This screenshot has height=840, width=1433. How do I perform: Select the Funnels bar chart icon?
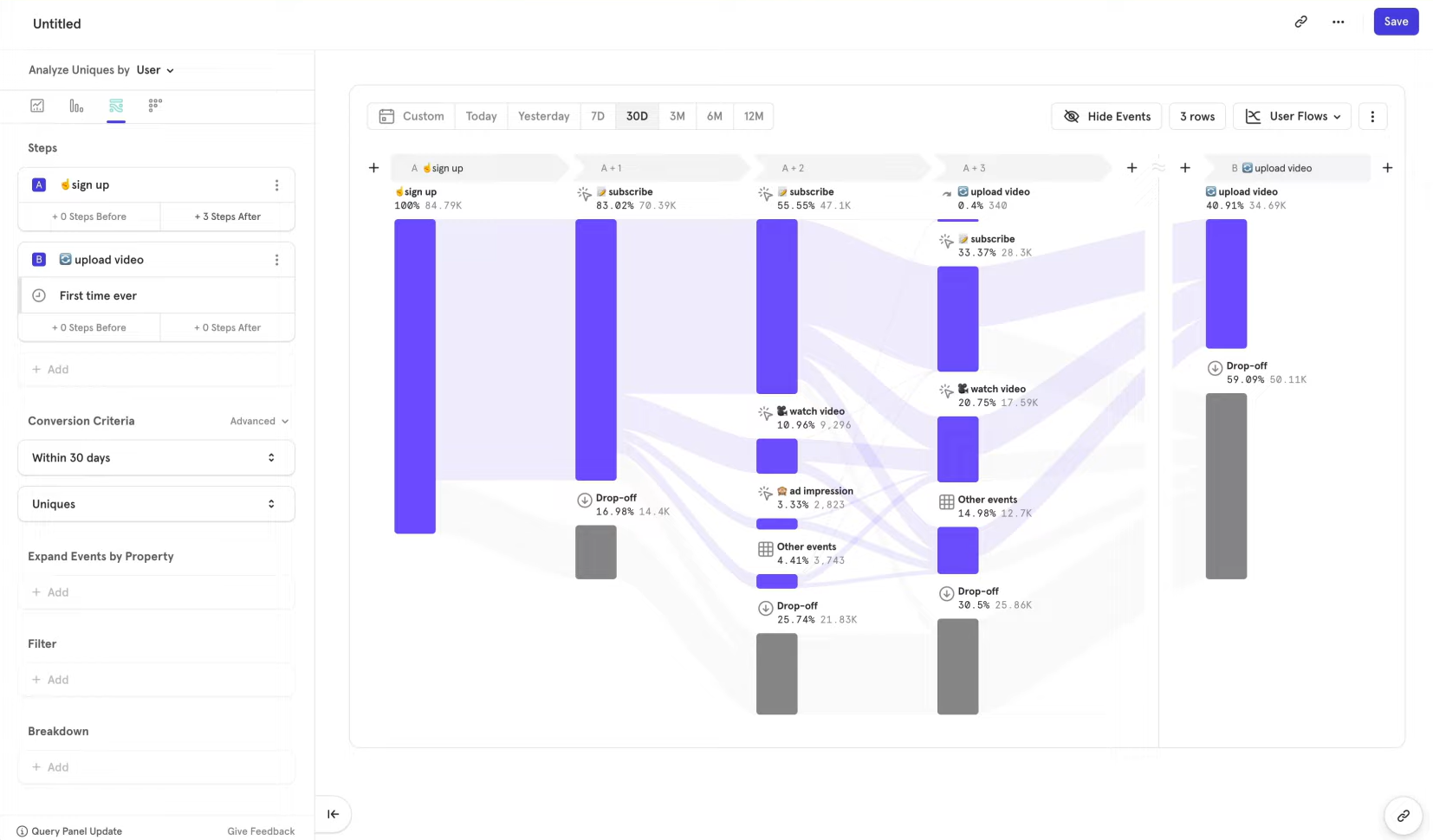[76, 106]
